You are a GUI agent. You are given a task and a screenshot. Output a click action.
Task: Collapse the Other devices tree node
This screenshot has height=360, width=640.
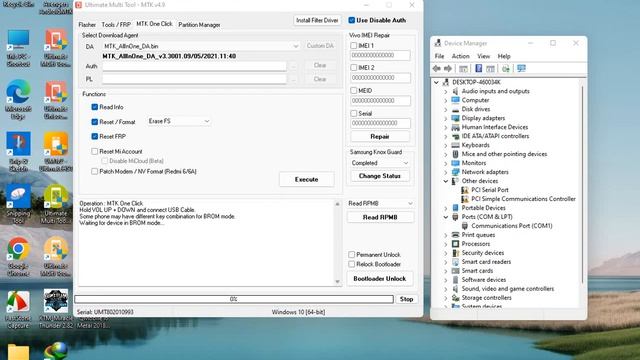click(446, 181)
